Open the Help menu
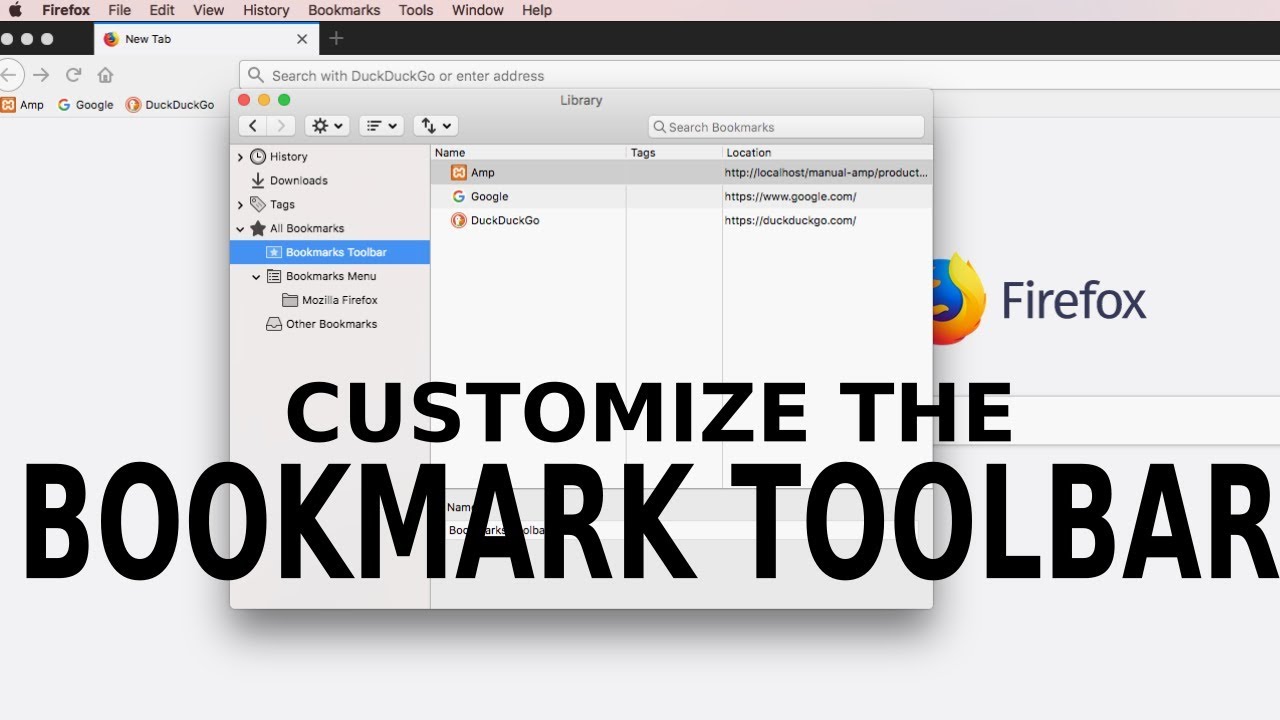 click(537, 10)
